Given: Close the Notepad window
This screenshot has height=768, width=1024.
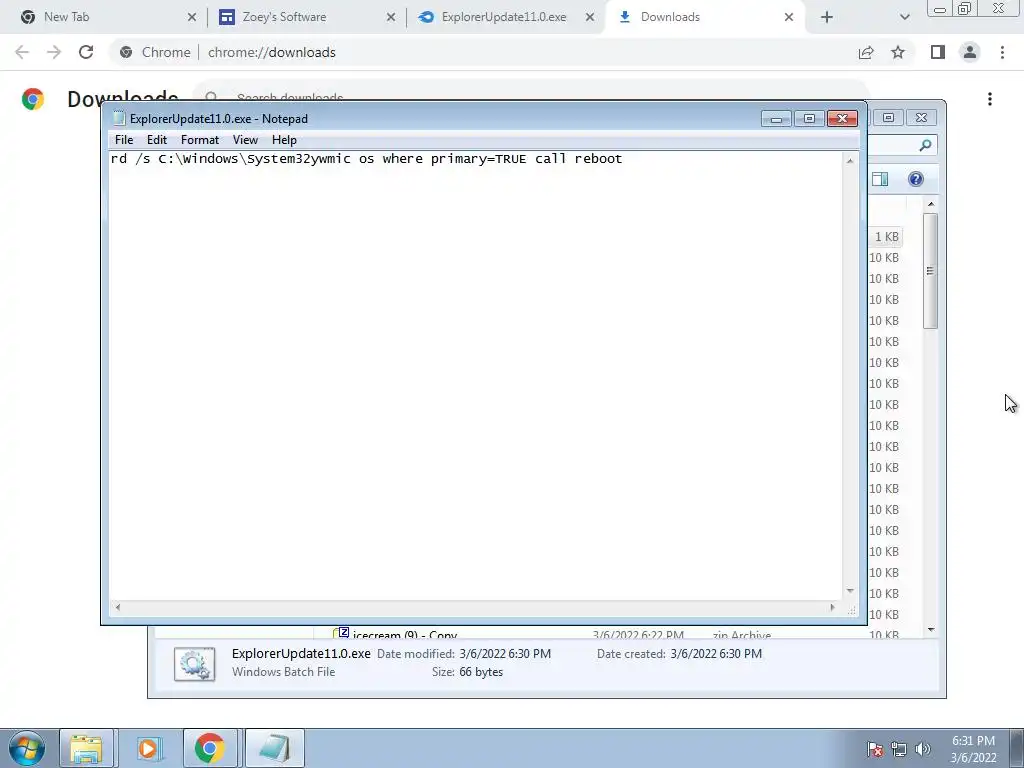Looking at the screenshot, I should 842,118.
